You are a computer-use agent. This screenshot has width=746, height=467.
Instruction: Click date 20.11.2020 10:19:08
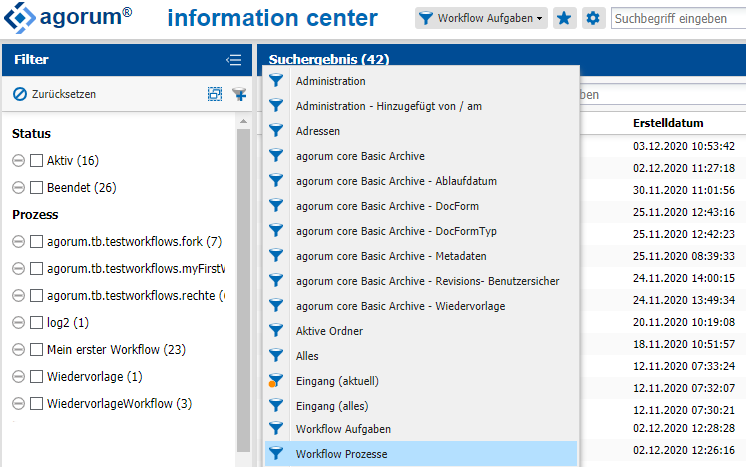[684, 322]
